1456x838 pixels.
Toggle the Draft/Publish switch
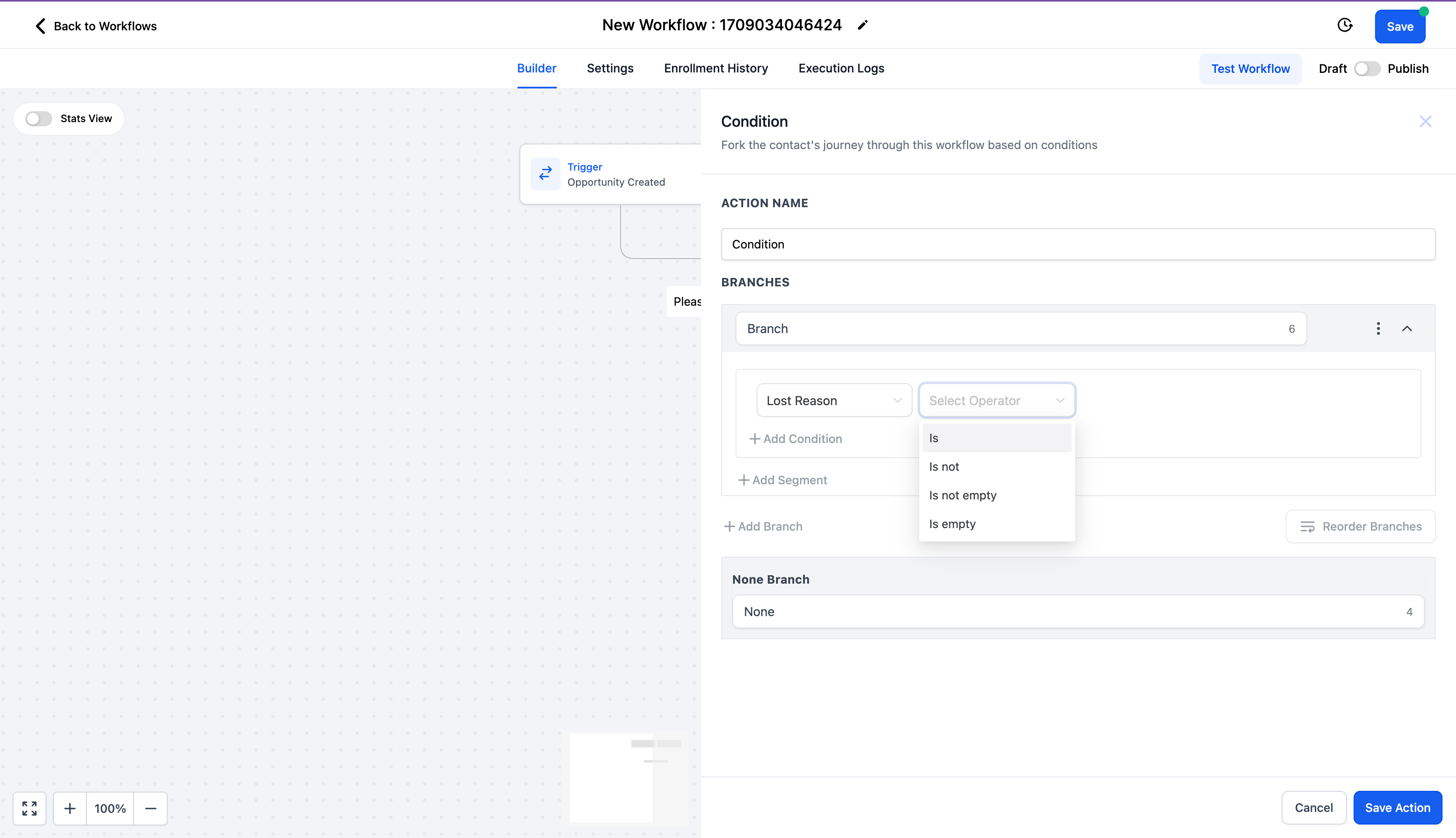pos(1367,69)
